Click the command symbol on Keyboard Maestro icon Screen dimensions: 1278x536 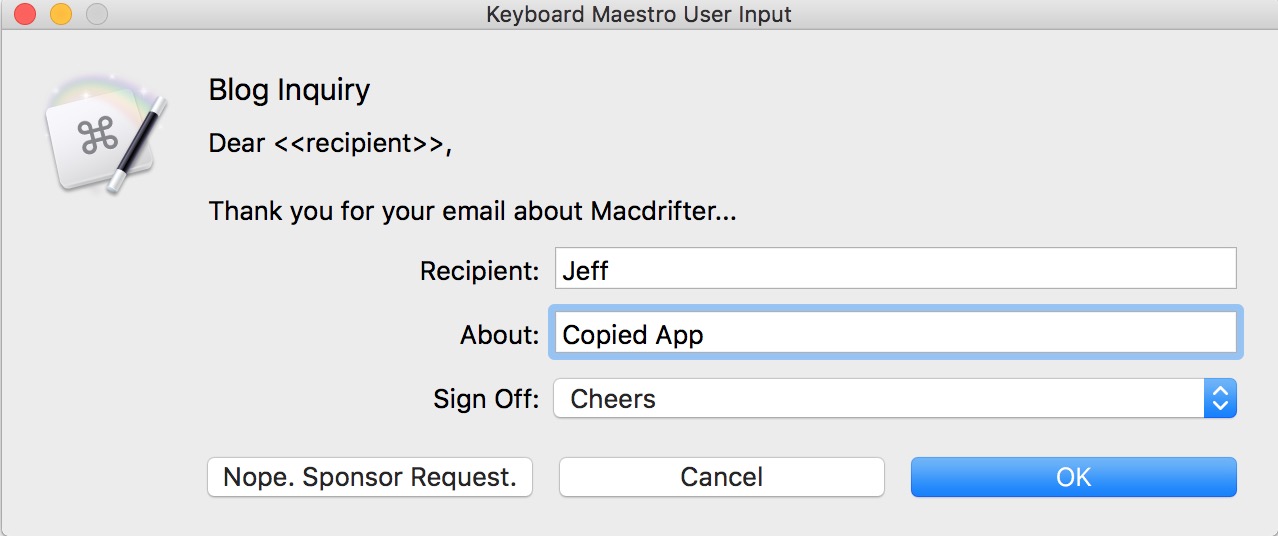98,138
